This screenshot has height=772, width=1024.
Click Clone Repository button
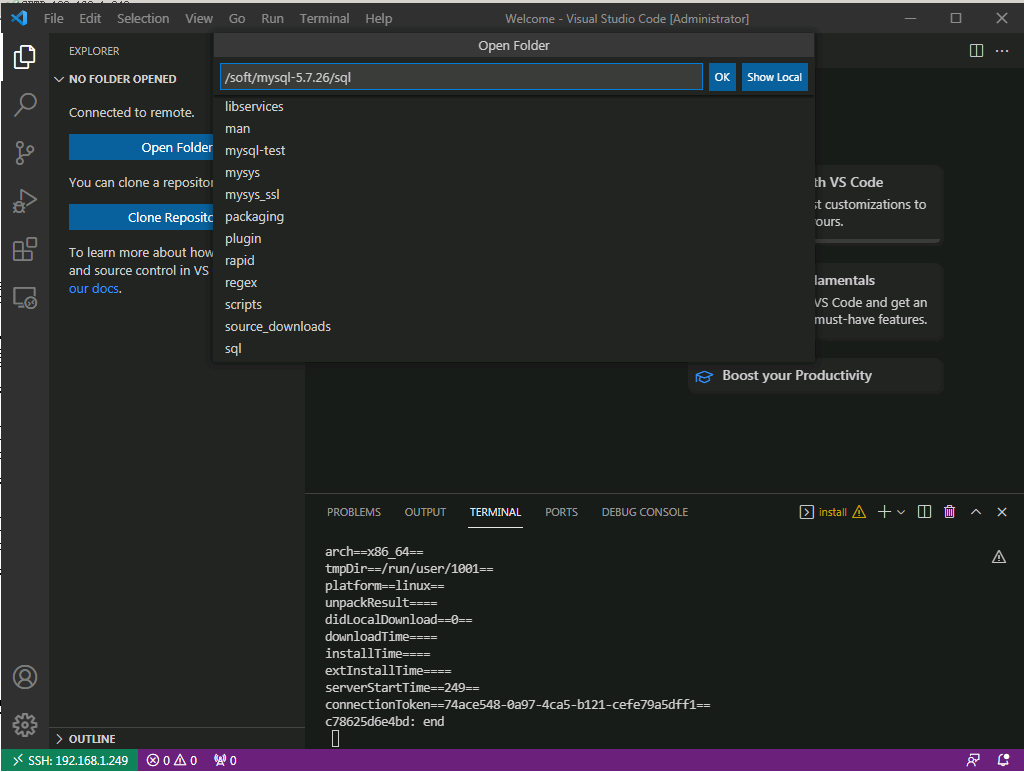141,217
